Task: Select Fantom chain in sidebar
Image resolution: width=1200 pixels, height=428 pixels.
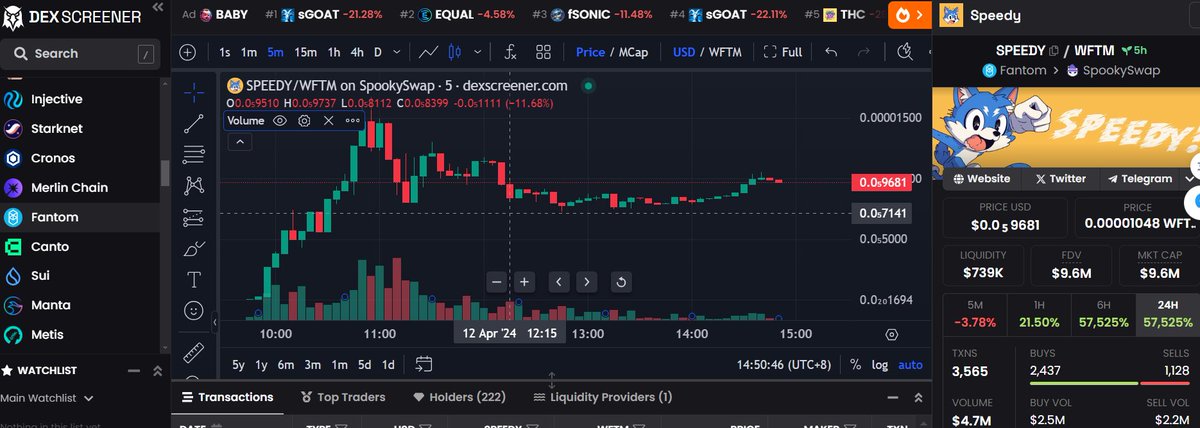Action: pyautogui.click(x=80, y=217)
